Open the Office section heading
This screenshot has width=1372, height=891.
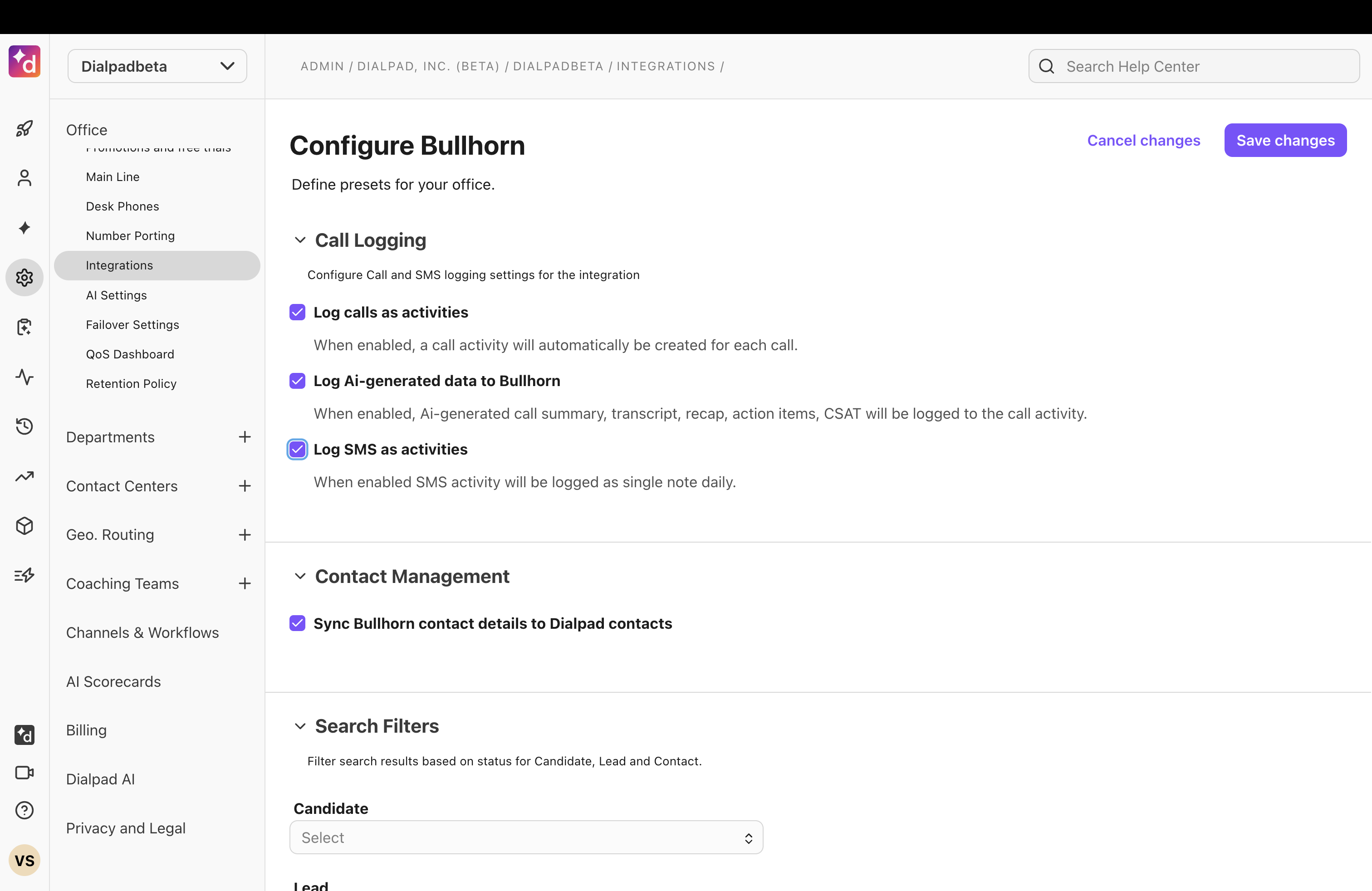(x=87, y=130)
